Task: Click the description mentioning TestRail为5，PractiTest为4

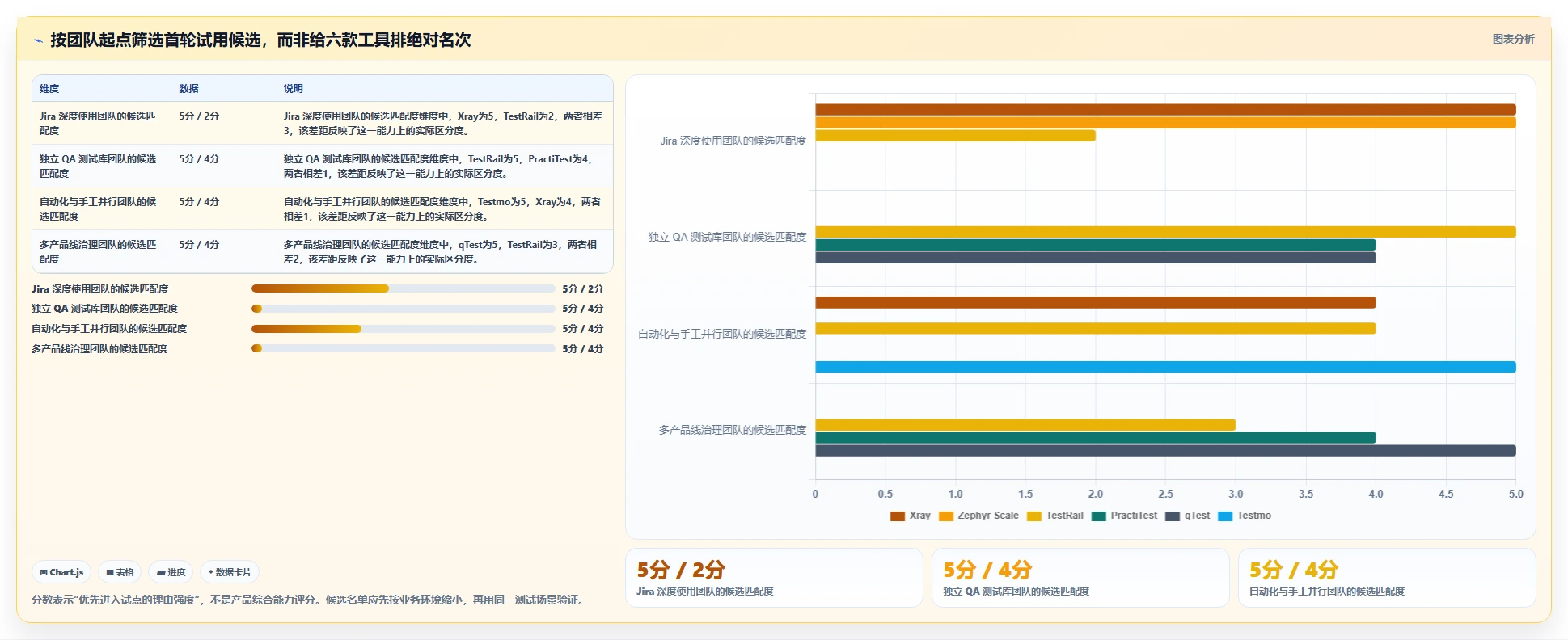Action: [439, 166]
